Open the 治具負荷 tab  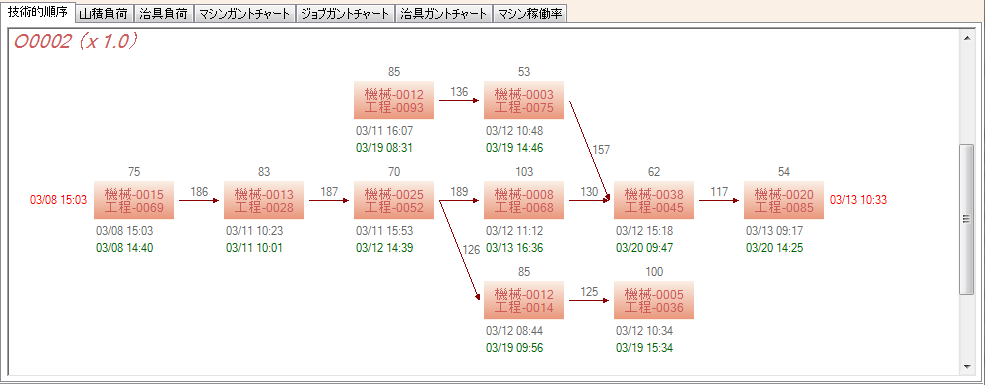click(x=163, y=13)
